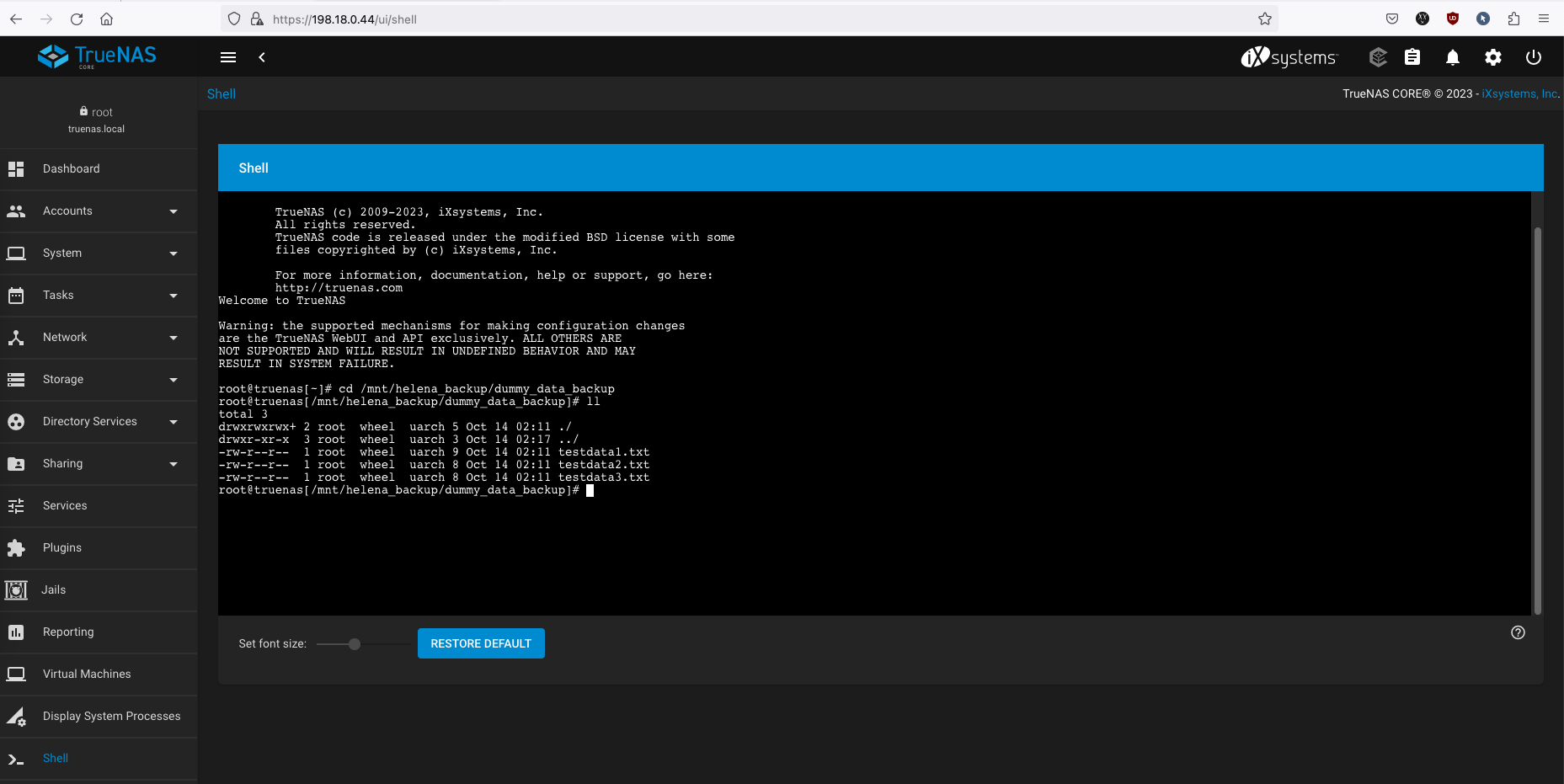This screenshot has width=1564, height=784.
Task: Adjust the font size slider handle
Action: point(355,644)
